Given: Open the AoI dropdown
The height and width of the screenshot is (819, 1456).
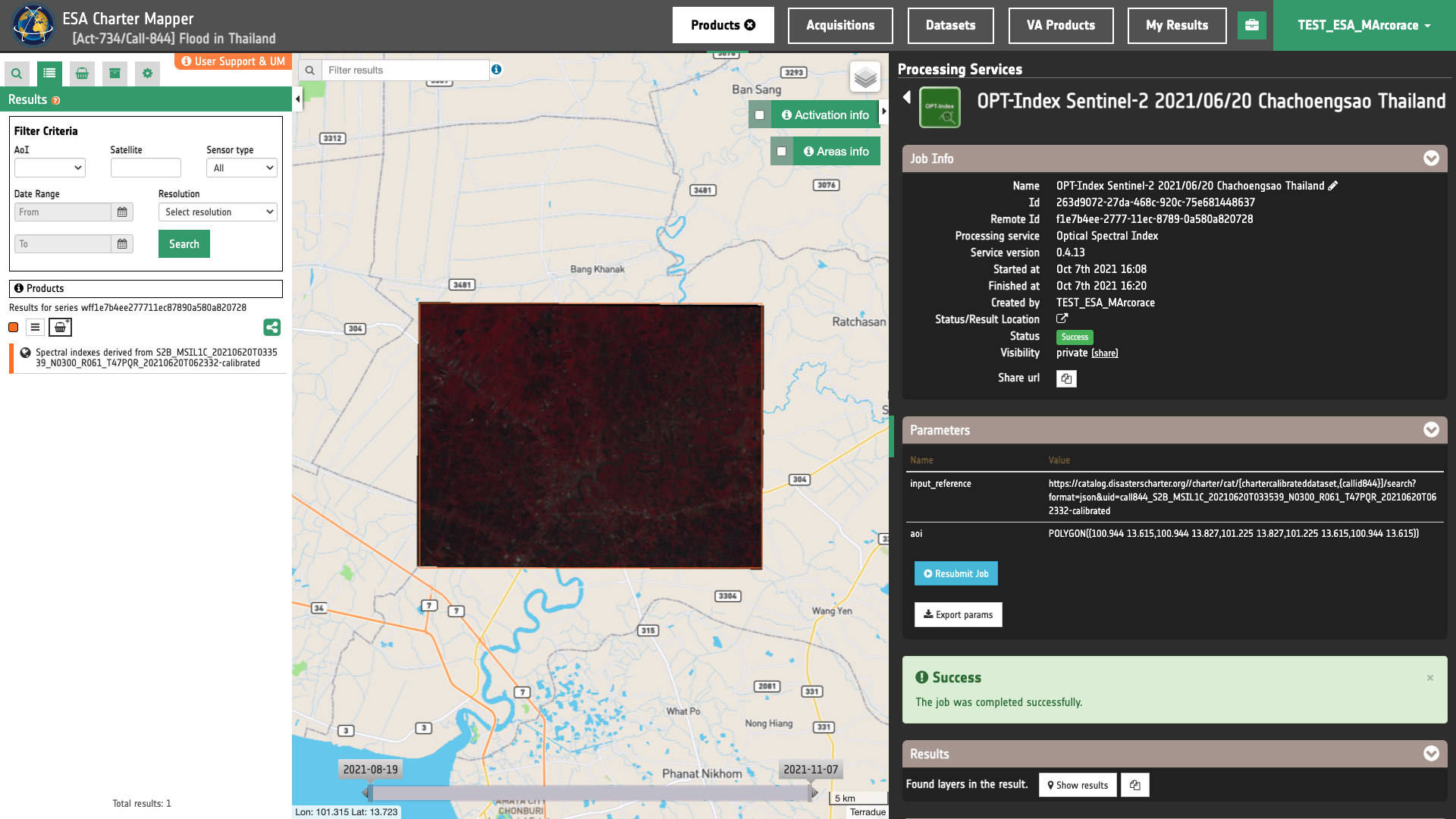Looking at the screenshot, I should (x=50, y=168).
